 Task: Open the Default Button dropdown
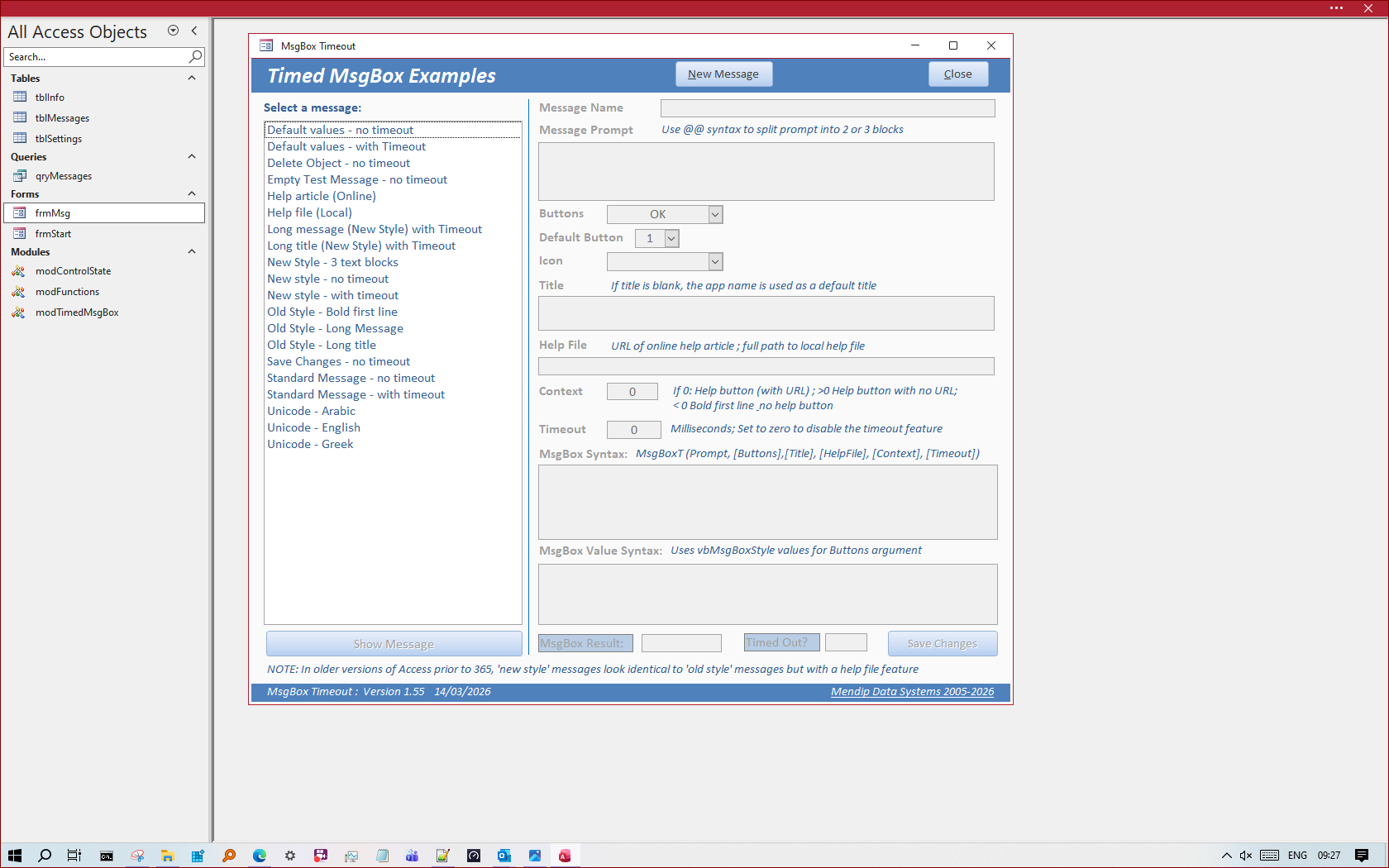pos(672,238)
